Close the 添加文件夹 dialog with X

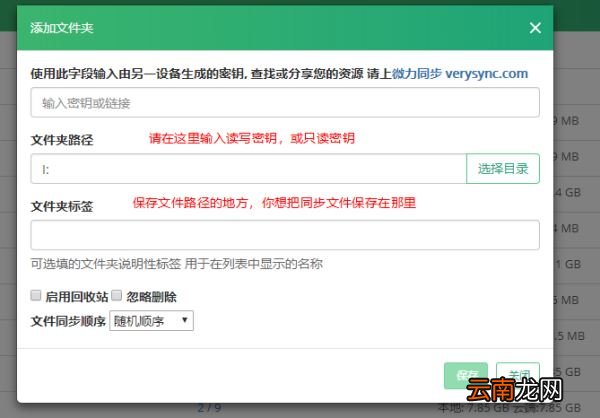pos(535,28)
